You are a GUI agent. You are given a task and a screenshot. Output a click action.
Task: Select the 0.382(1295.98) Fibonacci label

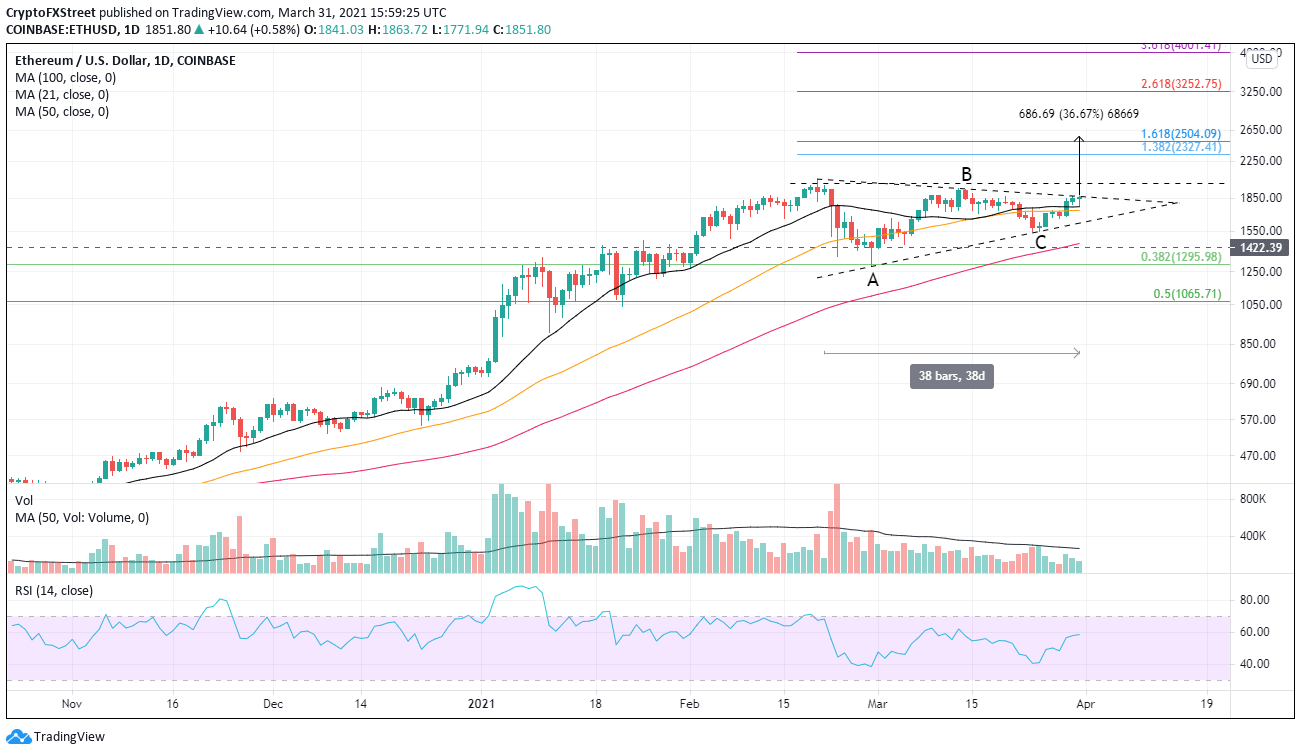point(1180,257)
